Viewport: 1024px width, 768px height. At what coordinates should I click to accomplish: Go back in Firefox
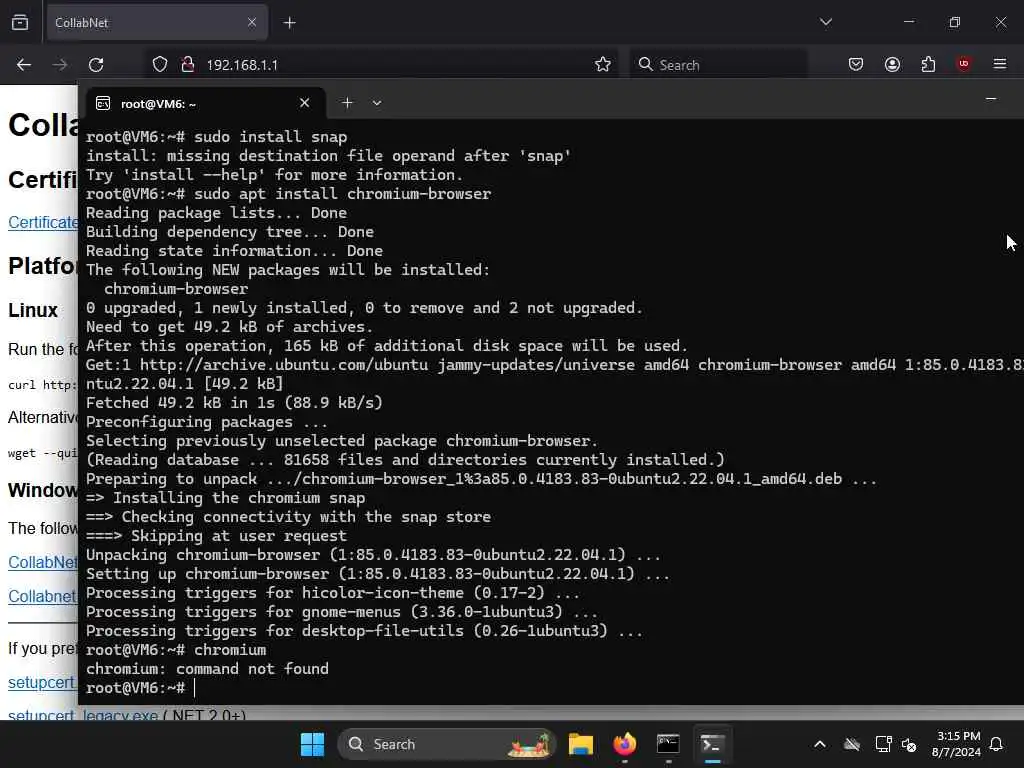24,65
